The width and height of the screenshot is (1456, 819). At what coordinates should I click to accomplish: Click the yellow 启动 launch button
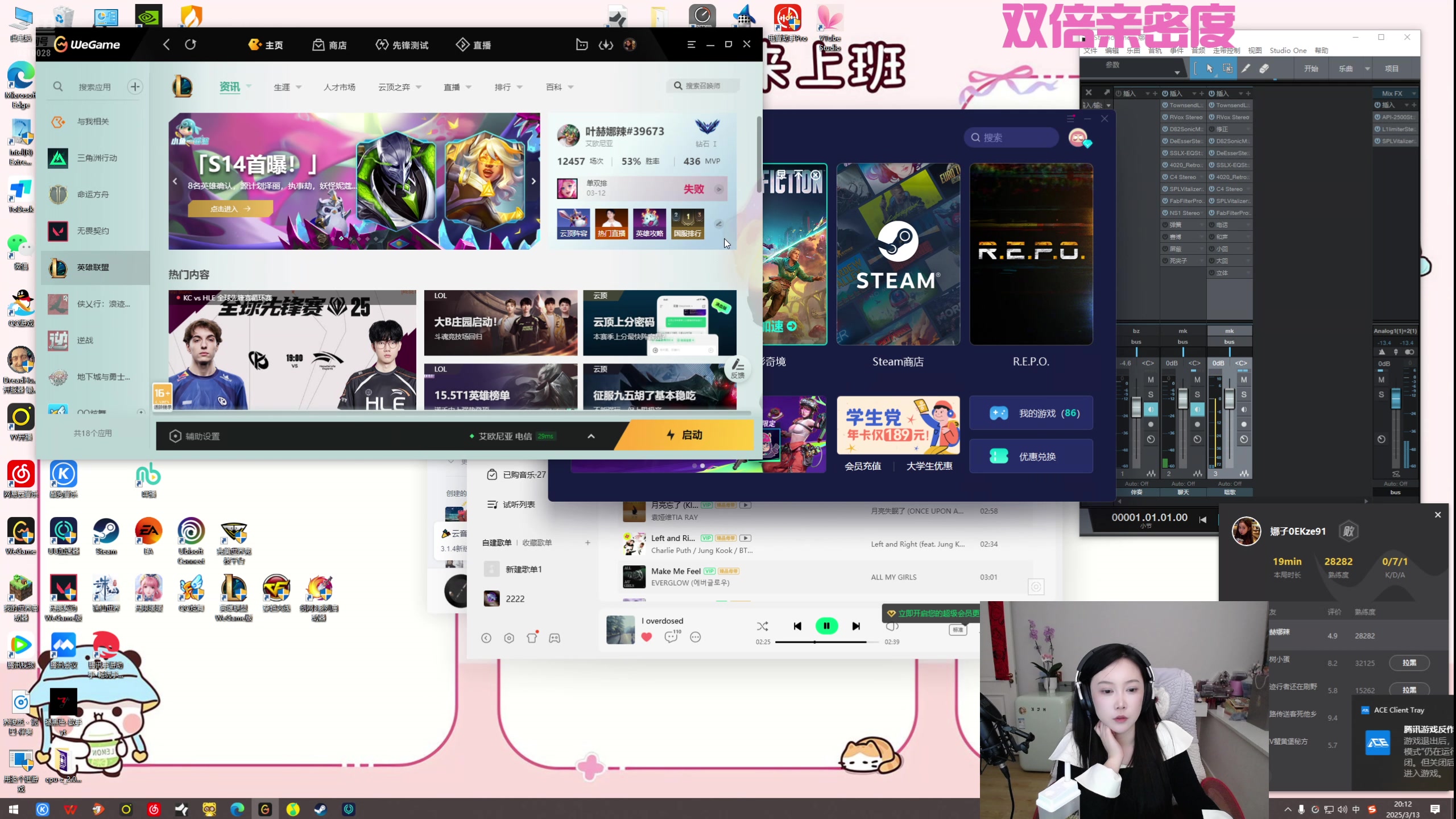click(685, 435)
